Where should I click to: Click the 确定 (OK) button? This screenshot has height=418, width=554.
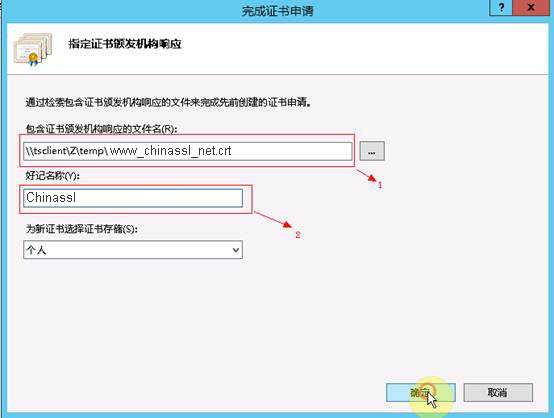420,393
